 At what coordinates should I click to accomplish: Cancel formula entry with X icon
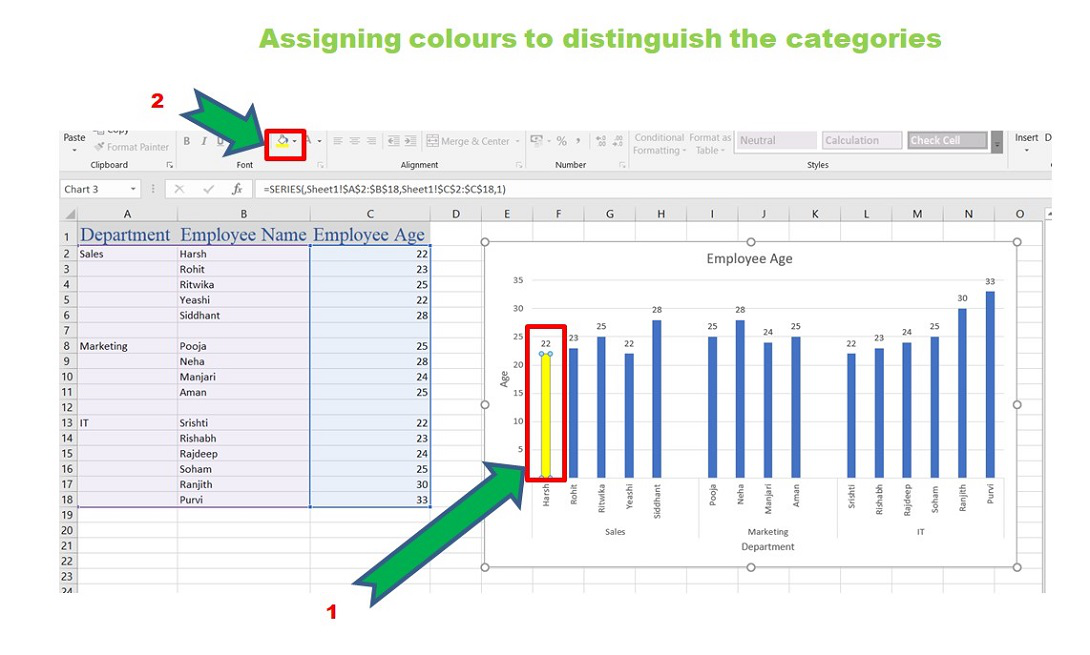point(179,189)
